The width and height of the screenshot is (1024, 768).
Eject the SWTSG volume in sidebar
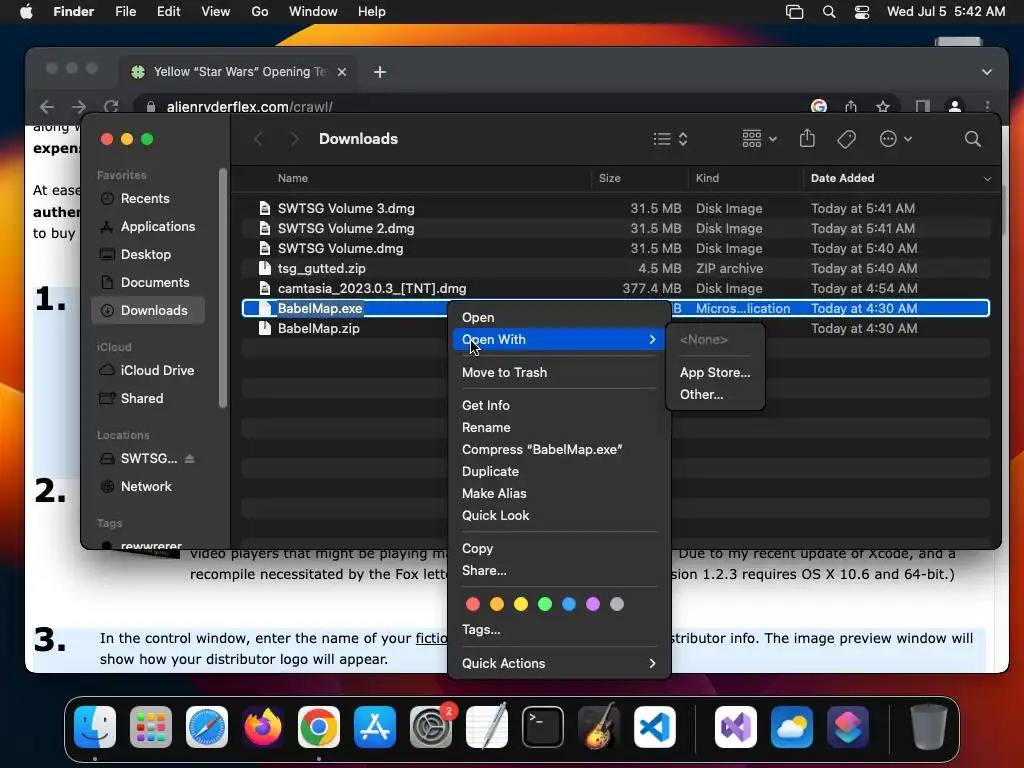(189, 458)
